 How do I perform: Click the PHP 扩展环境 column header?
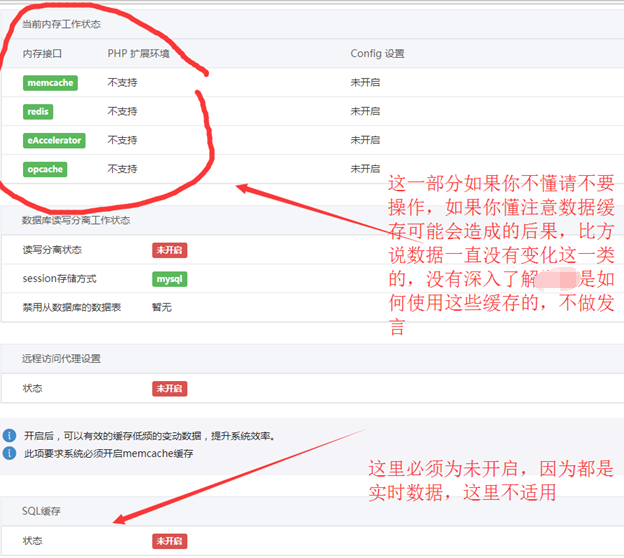pyautogui.click(x=138, y=54)
